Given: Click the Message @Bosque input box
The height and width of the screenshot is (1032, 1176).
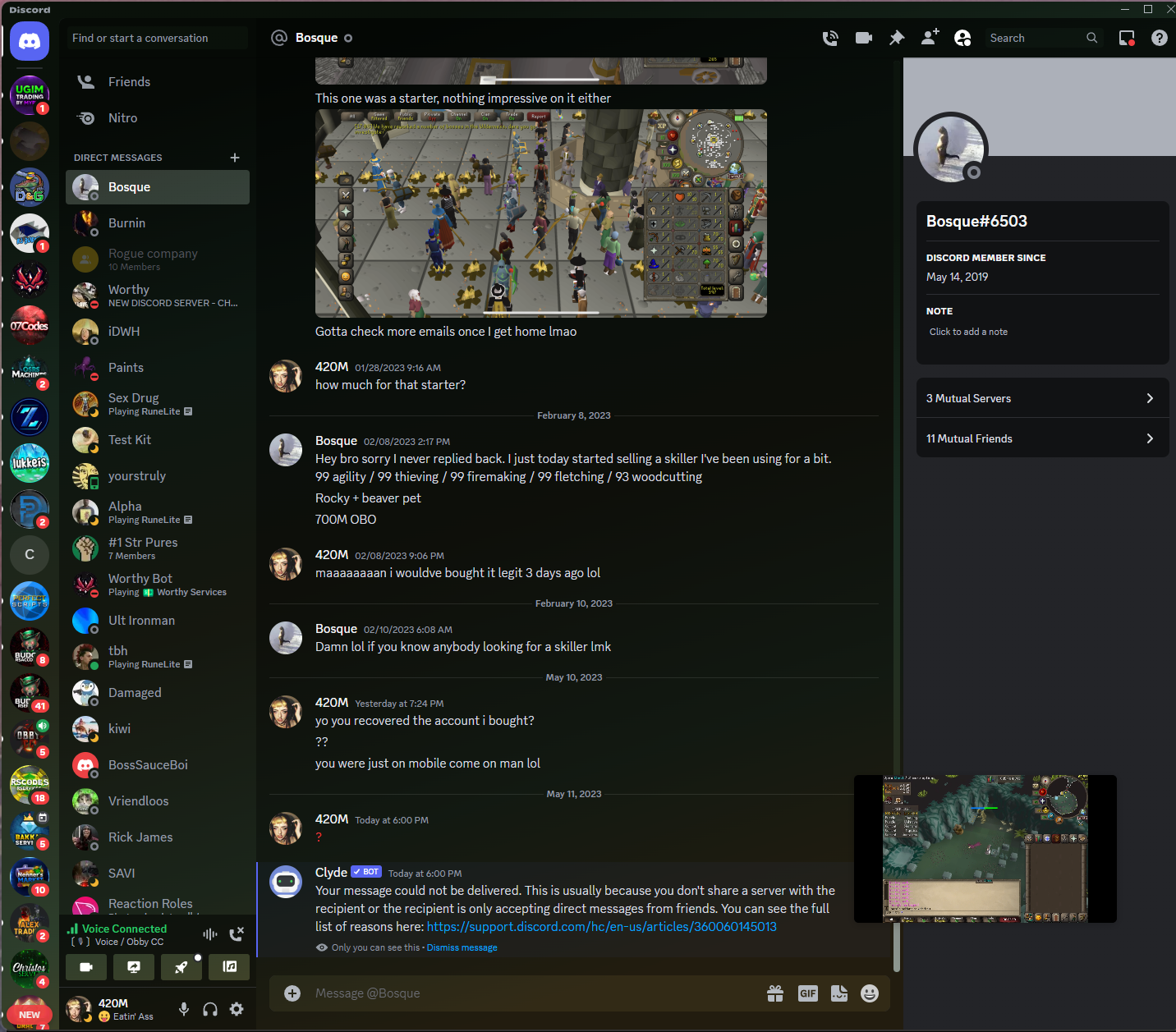Looking at the screenshot, I should click(x=534, y=993).
